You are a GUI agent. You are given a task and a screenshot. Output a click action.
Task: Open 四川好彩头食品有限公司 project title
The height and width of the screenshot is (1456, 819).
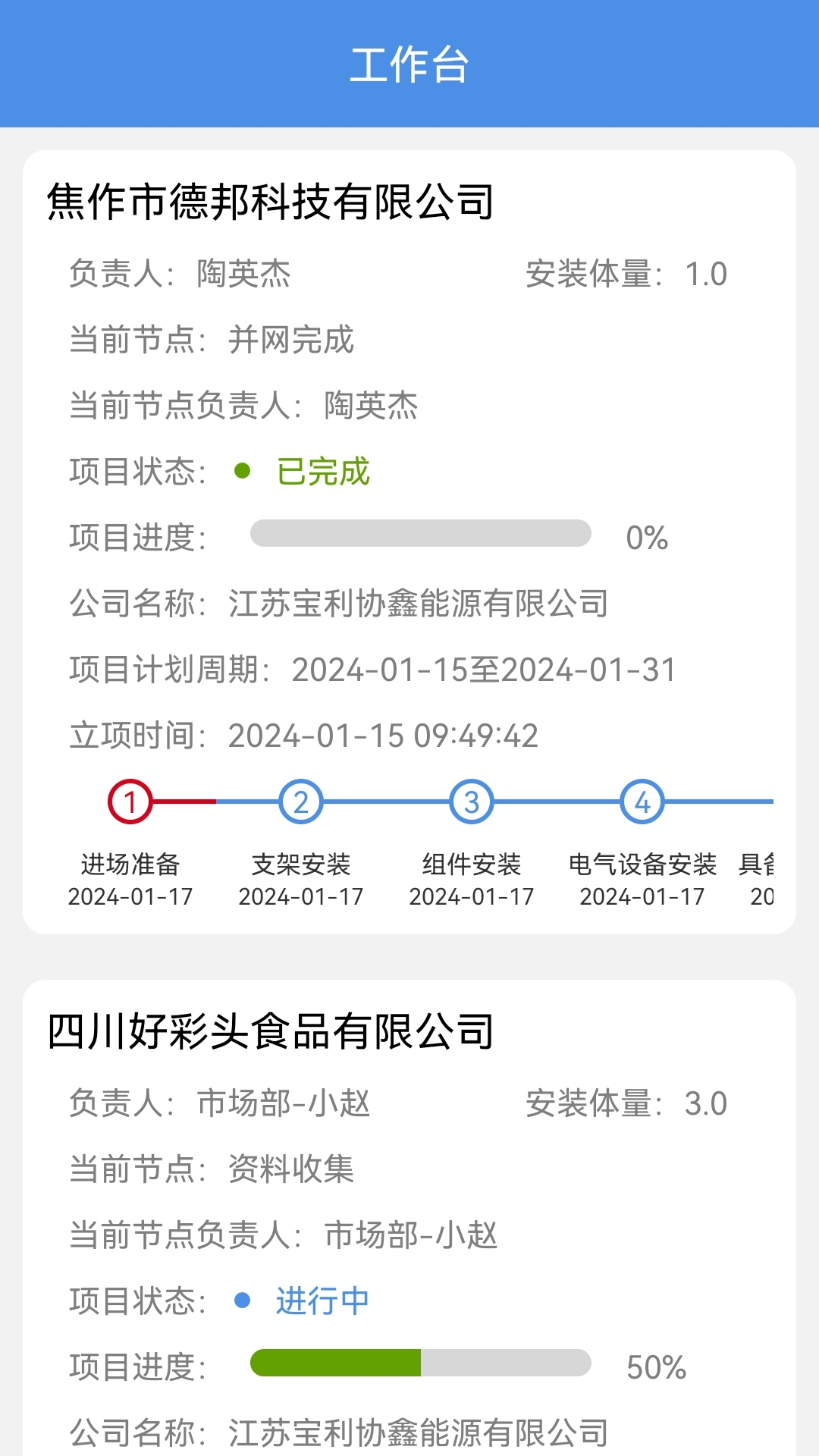tap(271, 1031)
